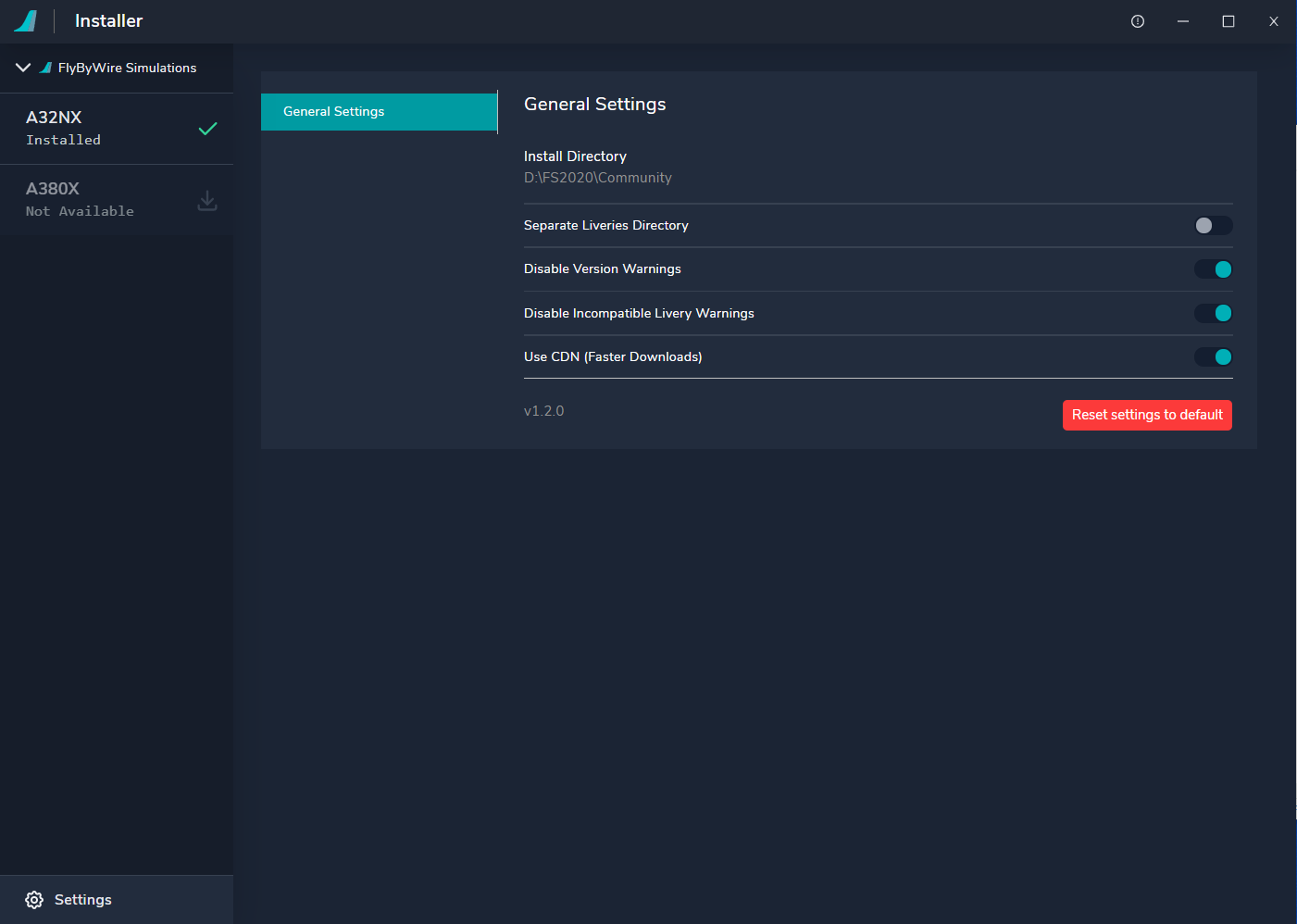Click the Use CDN (Faster Downloads) label
The height and width of the screenshot is (924, 1297).
[613, 356]
